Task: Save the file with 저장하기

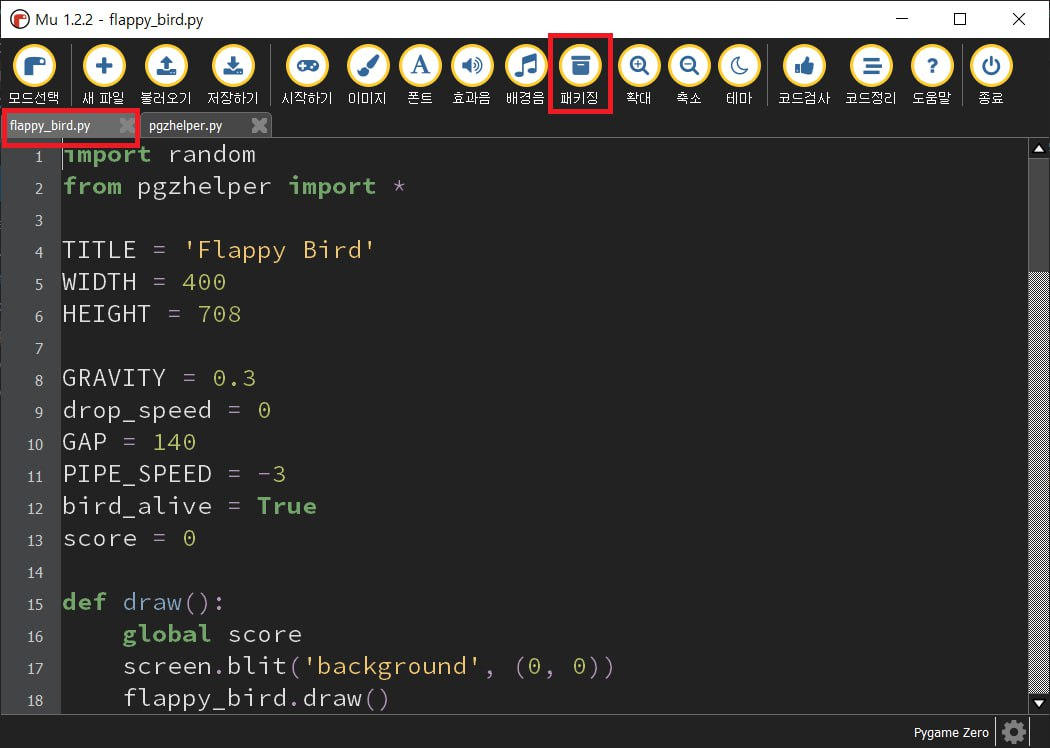Action: 232,67
